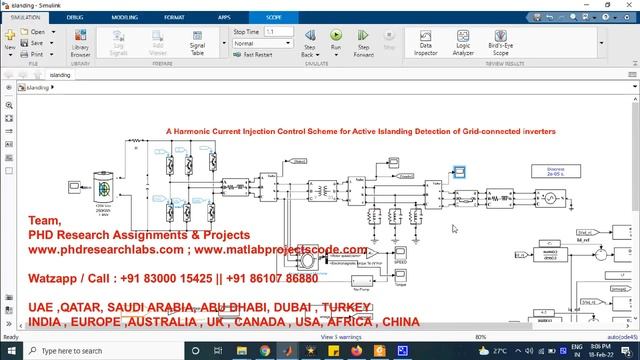Screen dimensions: 640x360
Task: Click the auto(ode45) solver link
Action: (622, 337)
